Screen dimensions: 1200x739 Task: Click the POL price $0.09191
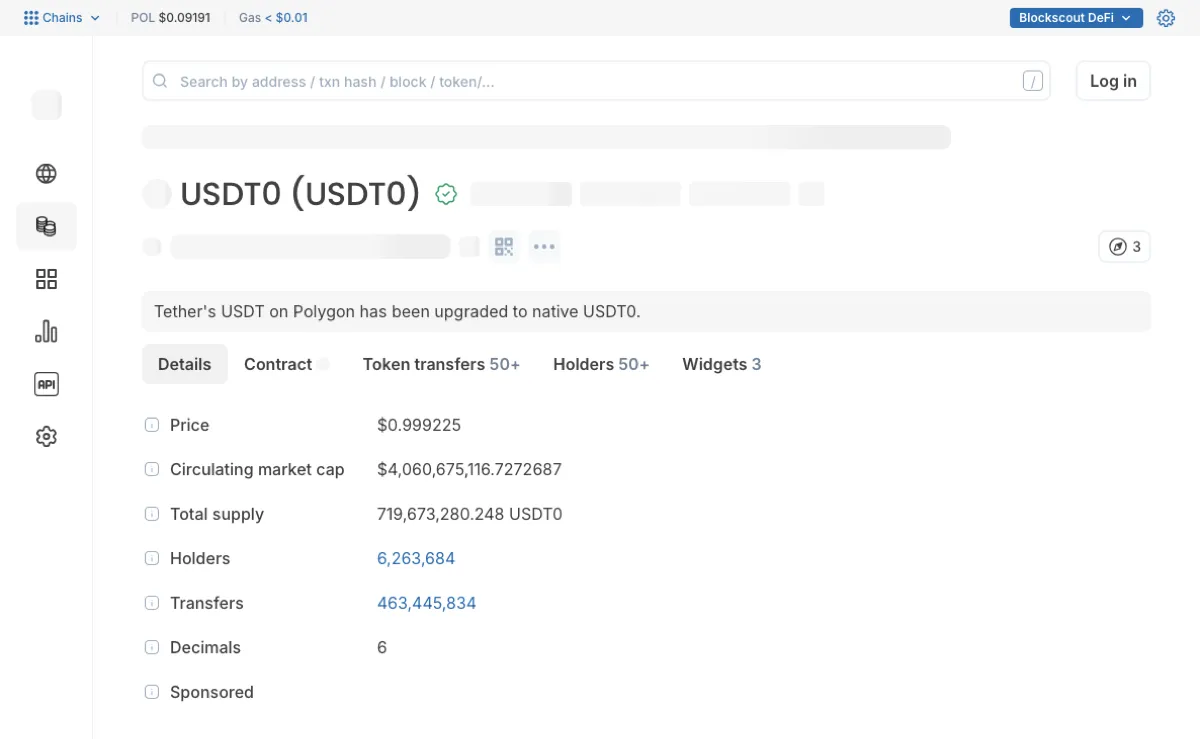pyautogui.click(x=171, y=18)
